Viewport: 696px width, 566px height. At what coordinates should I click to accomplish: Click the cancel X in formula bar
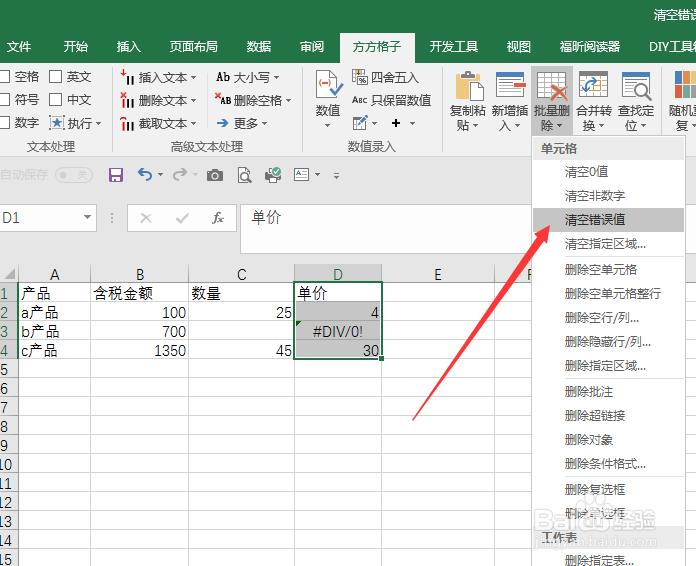[146, 218]
